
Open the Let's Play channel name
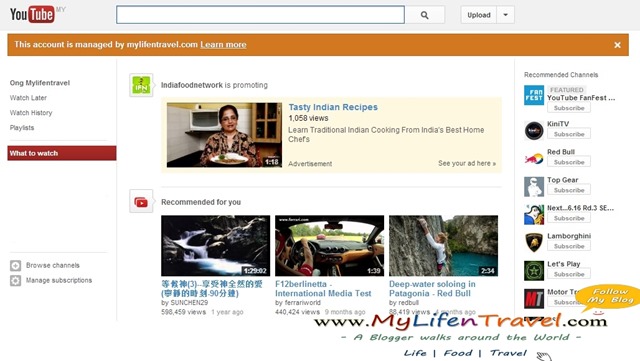pyautogui.click(x=564, y=264)
